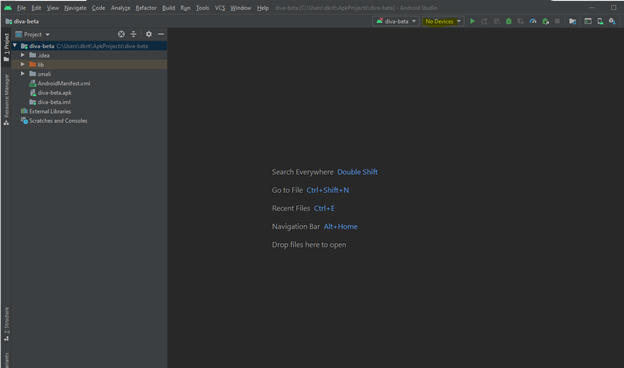The width and height of the screenshot is (624, 368).
Task: Open the Analyze menu
Action: (120, 8)
